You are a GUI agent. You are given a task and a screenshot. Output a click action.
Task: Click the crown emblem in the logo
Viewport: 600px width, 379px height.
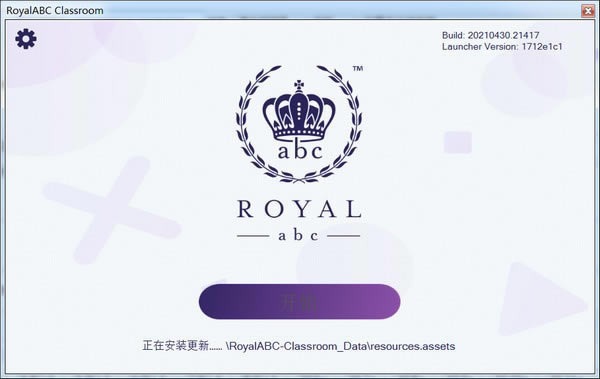point(299,111)
